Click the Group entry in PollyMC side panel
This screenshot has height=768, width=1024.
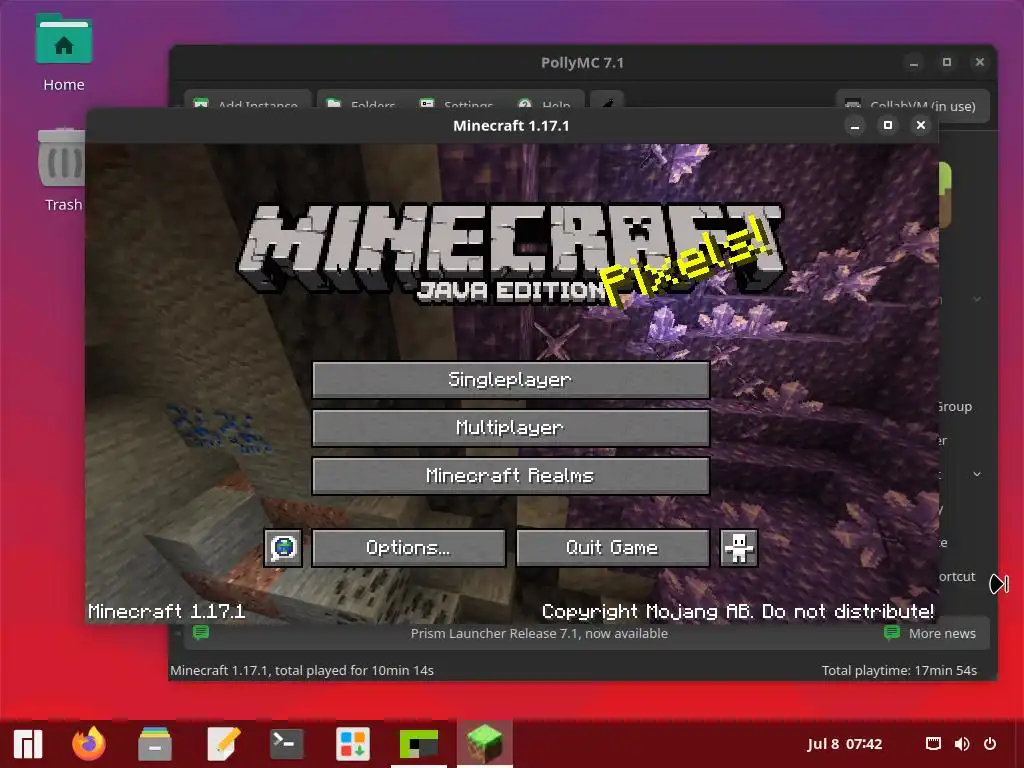pos(955,407)
